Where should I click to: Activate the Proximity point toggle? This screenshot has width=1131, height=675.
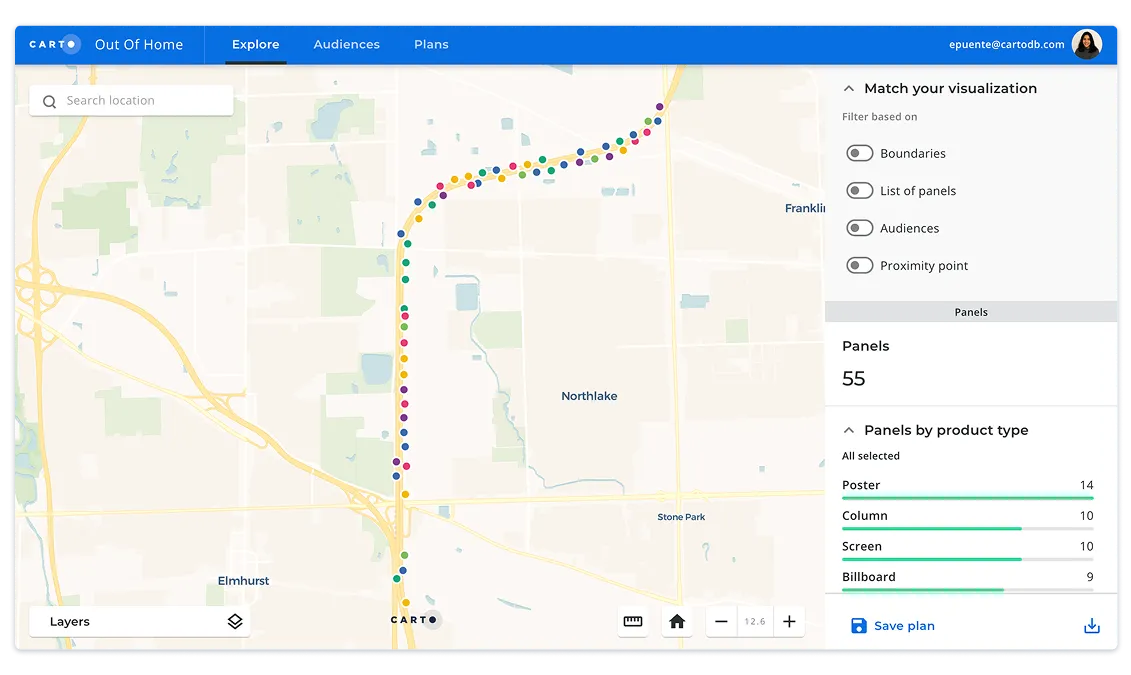point(859,265)
